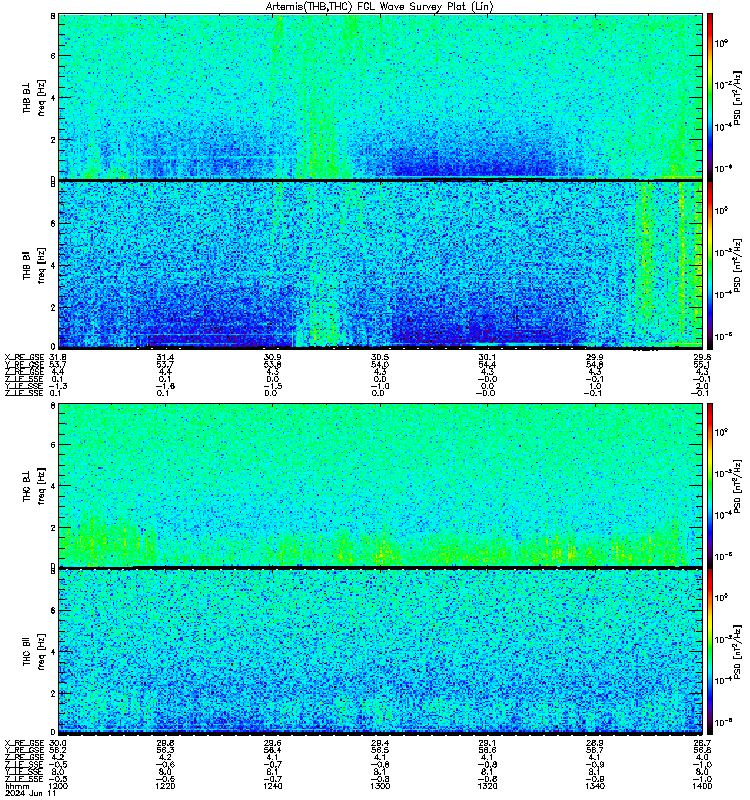Screen dimensions: 750x800
Task: Click the THB B∥ panel color bar
Action: [710, 265]
